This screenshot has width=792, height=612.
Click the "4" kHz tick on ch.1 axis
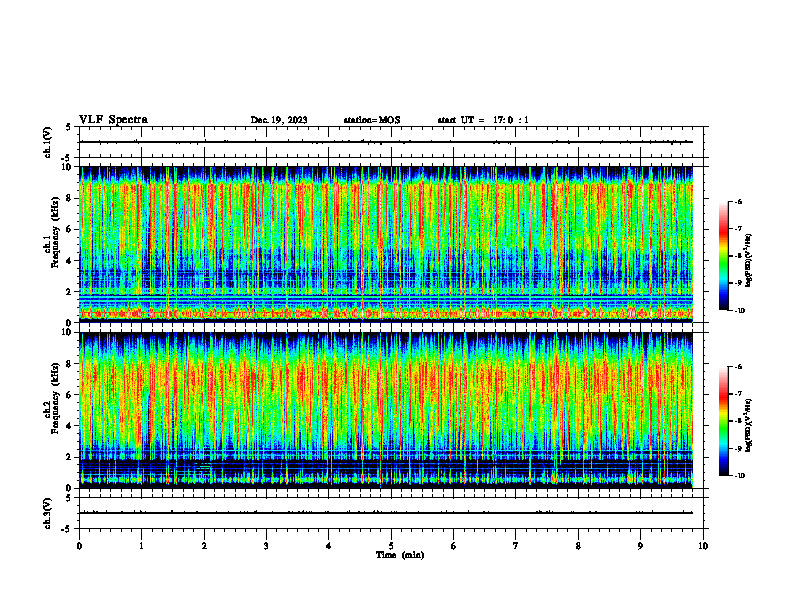pyautogui.click(x=70, y=261)
